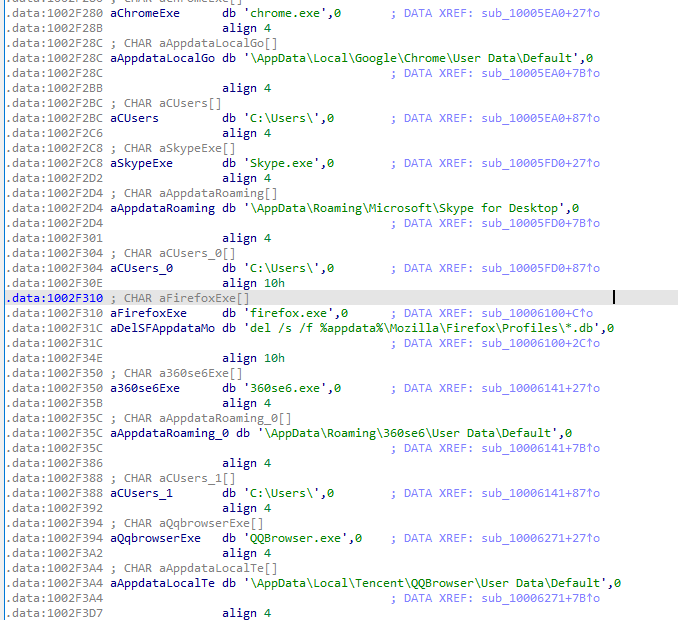The image size is (678, 620).
Task: Follow the sub_10005FD0+87 cross reference
Action: (x=540, y=268)
